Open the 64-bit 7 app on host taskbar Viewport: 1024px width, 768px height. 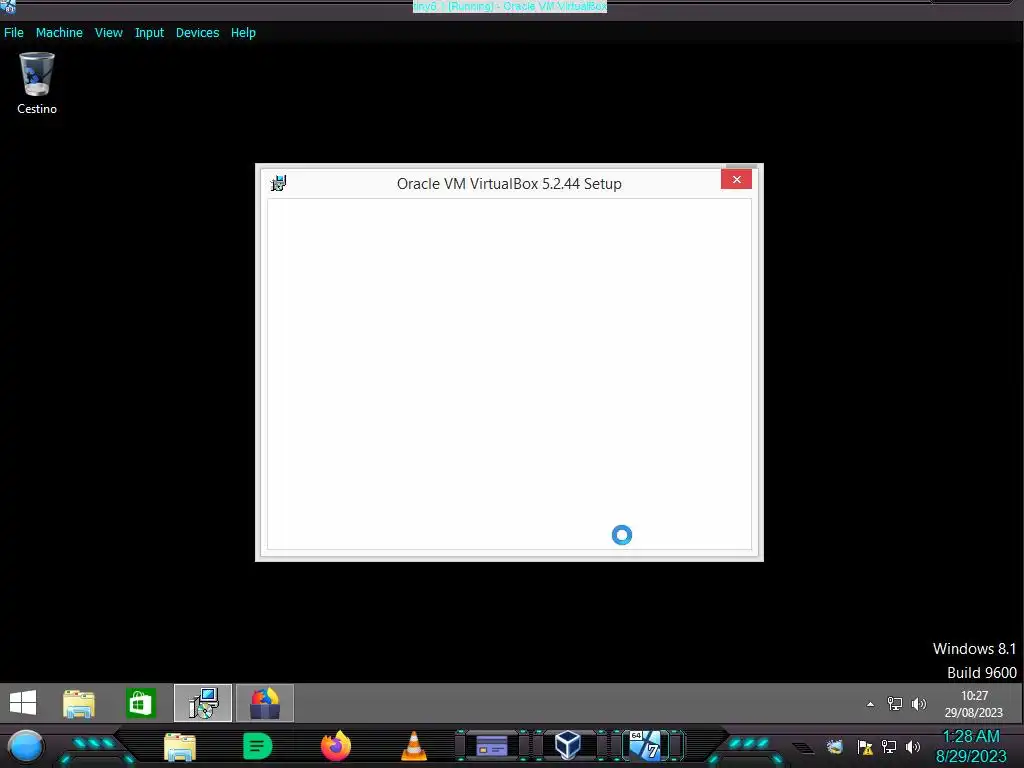645,745
